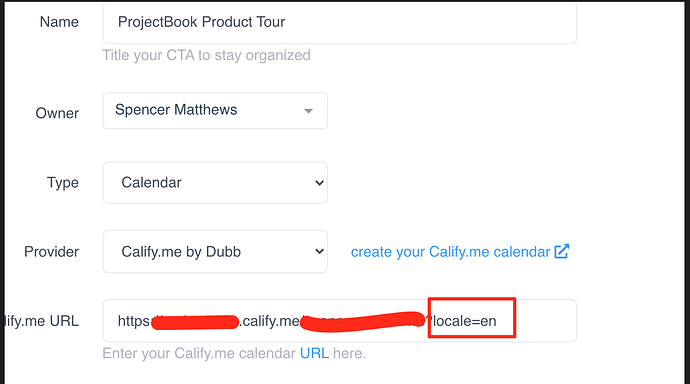Click the Type label
Viewport: 690px width, 384px height.
tap(63, 183)
